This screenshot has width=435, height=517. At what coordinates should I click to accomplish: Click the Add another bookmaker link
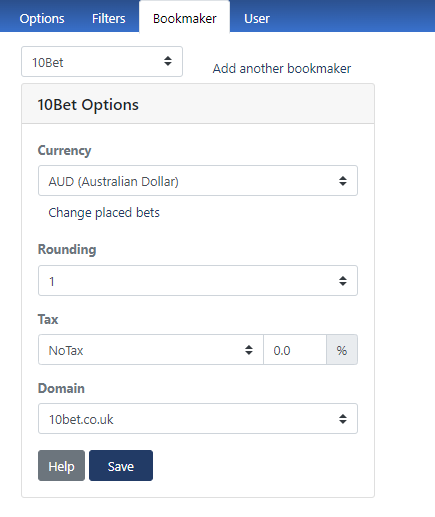(282, 69)
